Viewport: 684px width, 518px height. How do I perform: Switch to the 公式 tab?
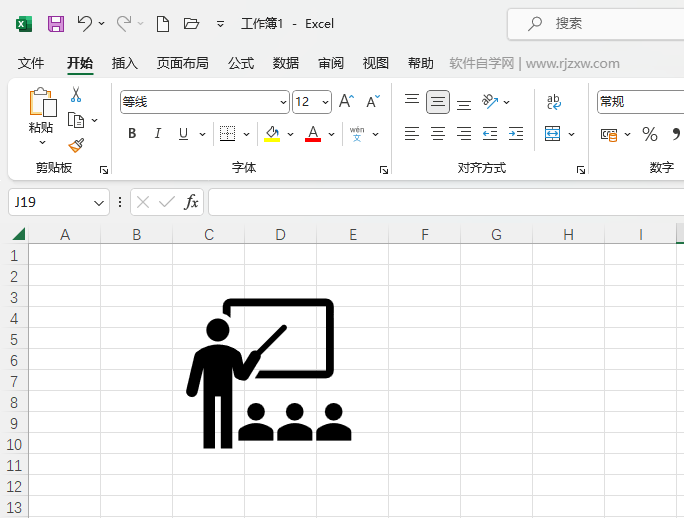pyautogui.click(x=241, y=63)
